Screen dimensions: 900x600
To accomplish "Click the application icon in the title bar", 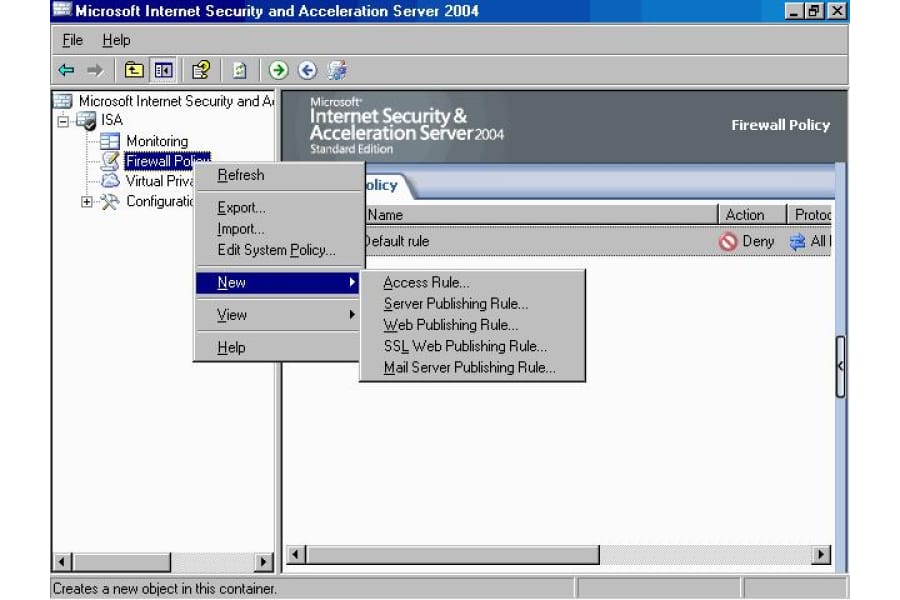I will coord(62,10).
